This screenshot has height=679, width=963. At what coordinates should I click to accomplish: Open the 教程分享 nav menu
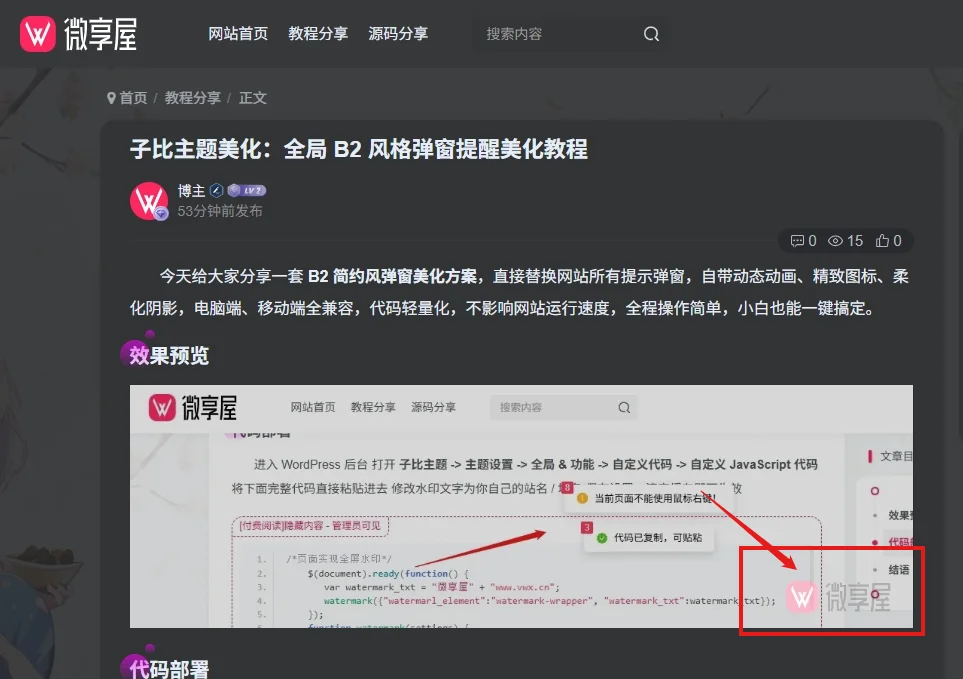[318, 34]
